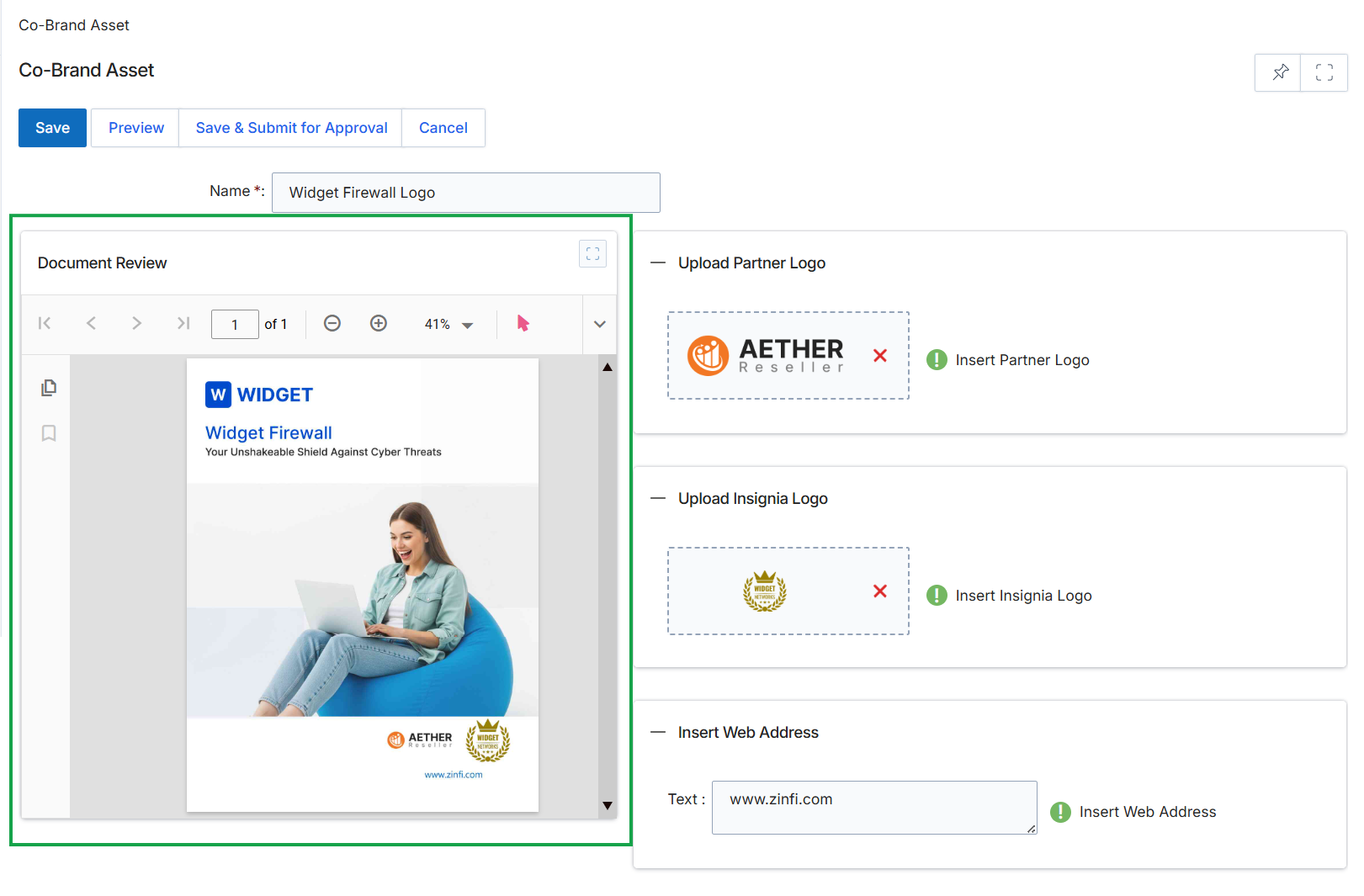
Task: Expand Document Review panel to fullscreen
Action: (592, 253)
